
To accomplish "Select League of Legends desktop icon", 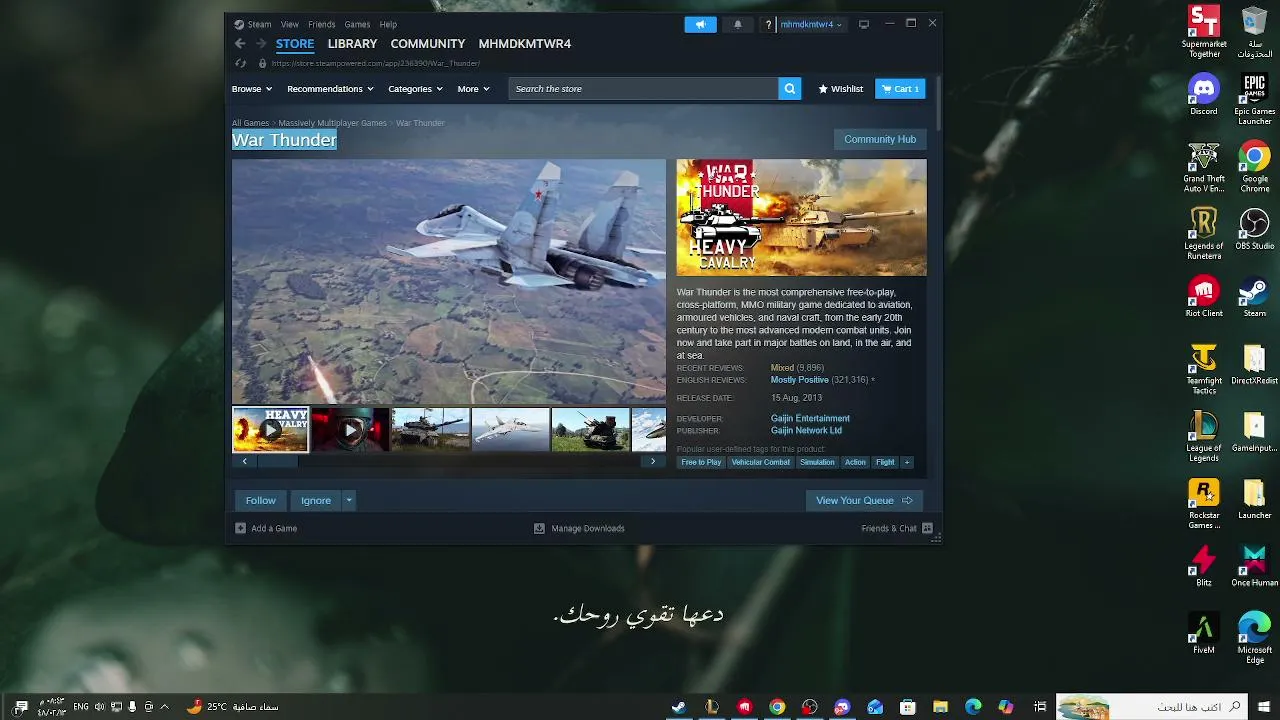I will coord(1204,437).
